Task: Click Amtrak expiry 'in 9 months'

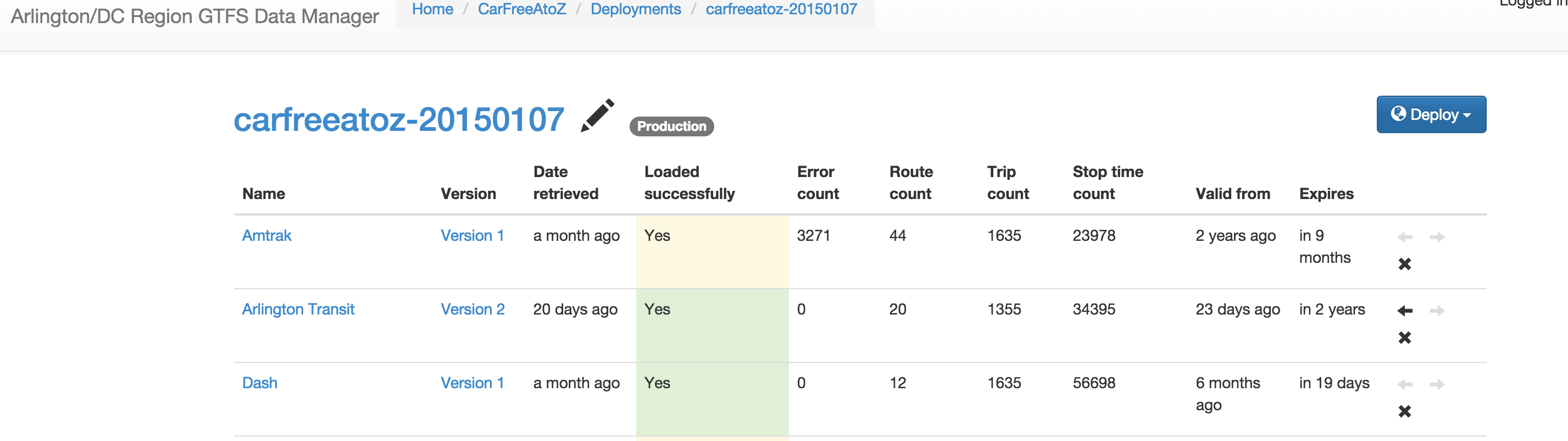Action: (x=1325, y=247)
